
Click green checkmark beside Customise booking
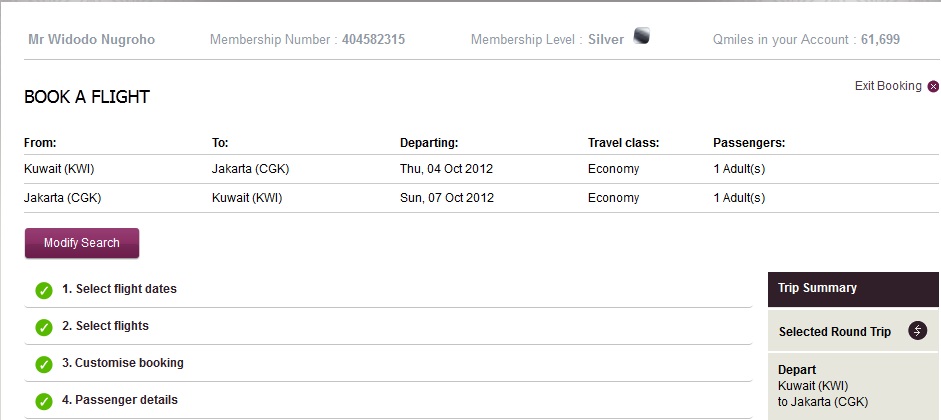click(44, 364)
